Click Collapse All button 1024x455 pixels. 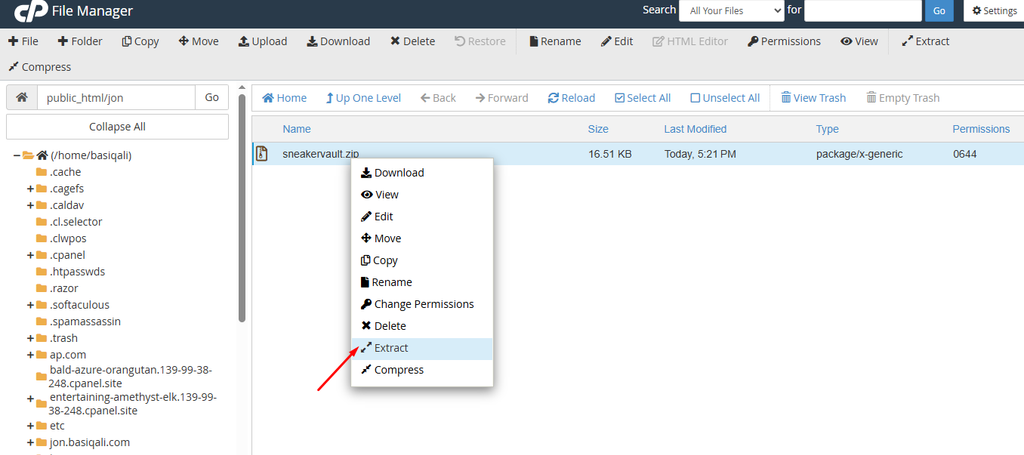click(x=118, y=127)
